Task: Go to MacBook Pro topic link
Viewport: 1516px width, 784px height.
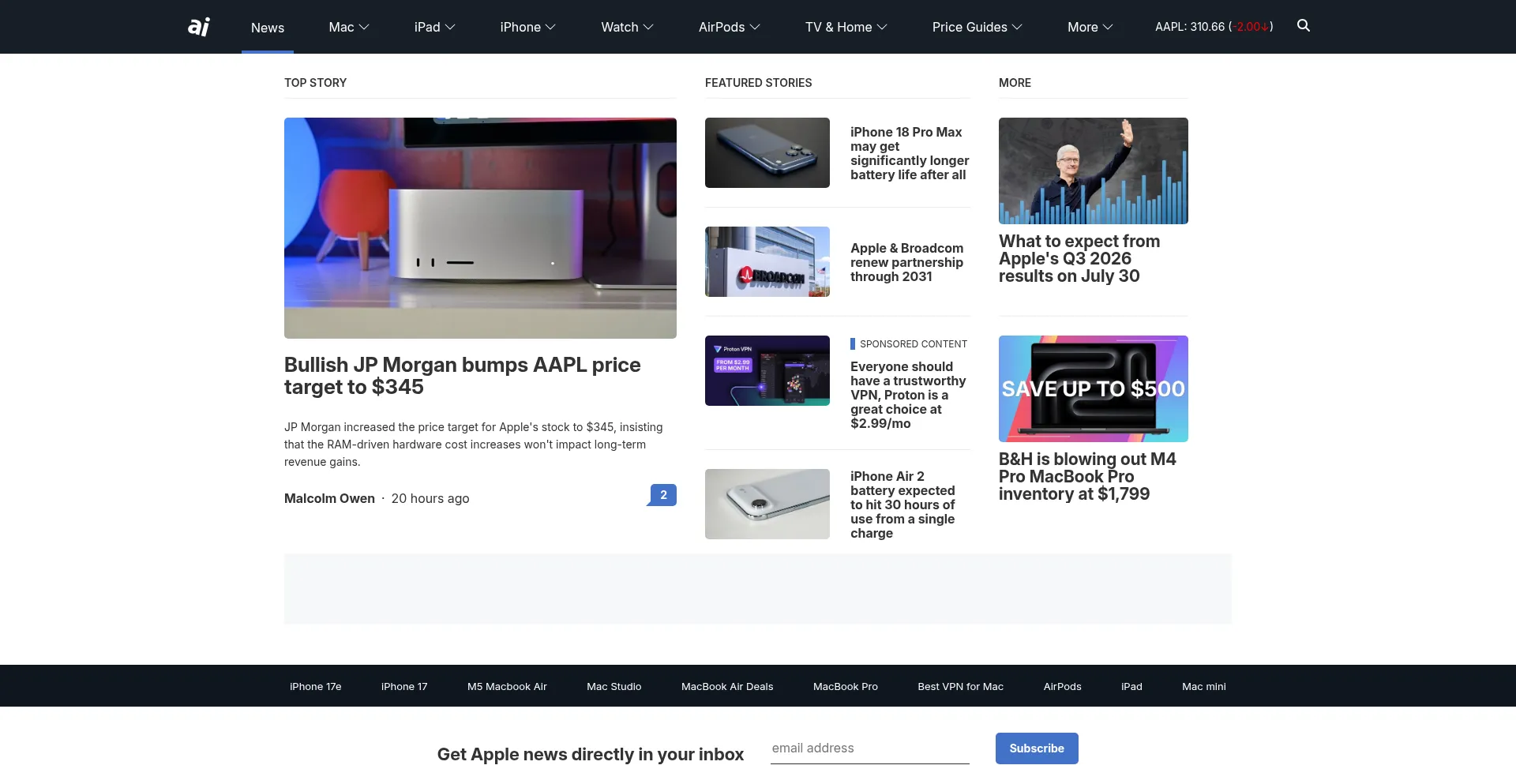Action: pyautogui.click(x=846, y=686)
